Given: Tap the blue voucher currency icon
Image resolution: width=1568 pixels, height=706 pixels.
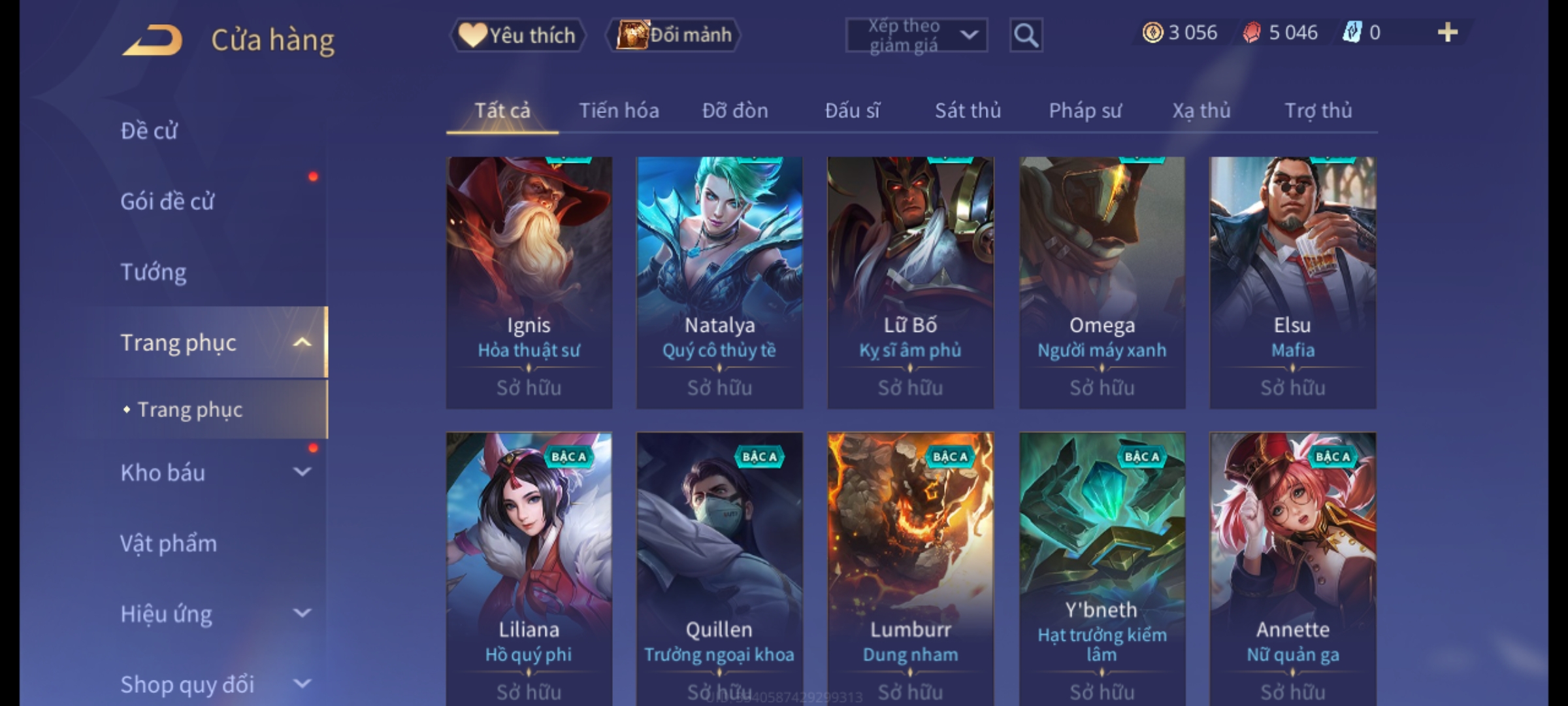Looking at the screenshot, I should (1352, 32).
